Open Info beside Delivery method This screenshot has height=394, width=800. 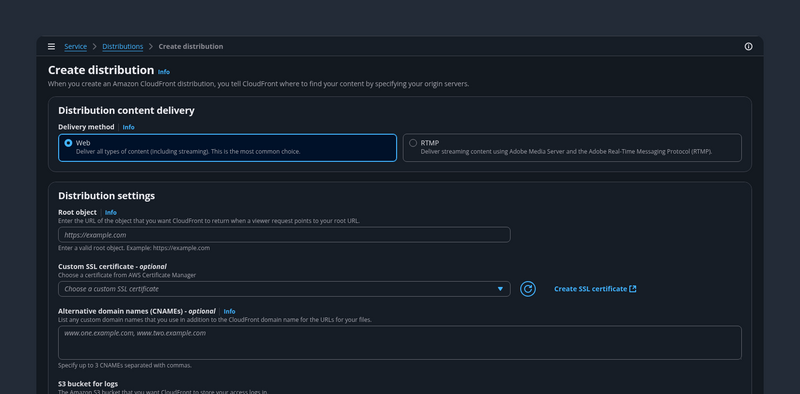pyautogui.click(x=129, y=127)
